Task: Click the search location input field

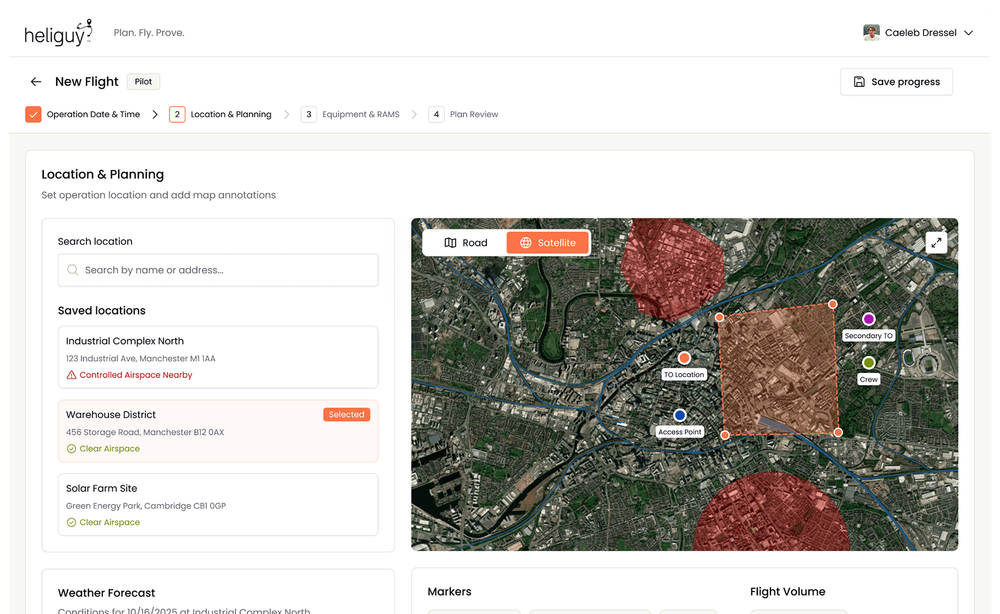Action: tap(218, 270)
